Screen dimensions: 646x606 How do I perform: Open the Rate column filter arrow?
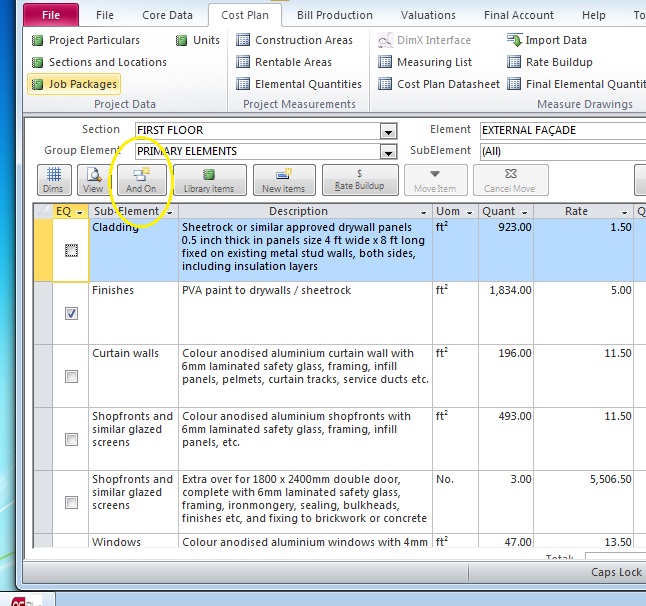tap(625, 212)
